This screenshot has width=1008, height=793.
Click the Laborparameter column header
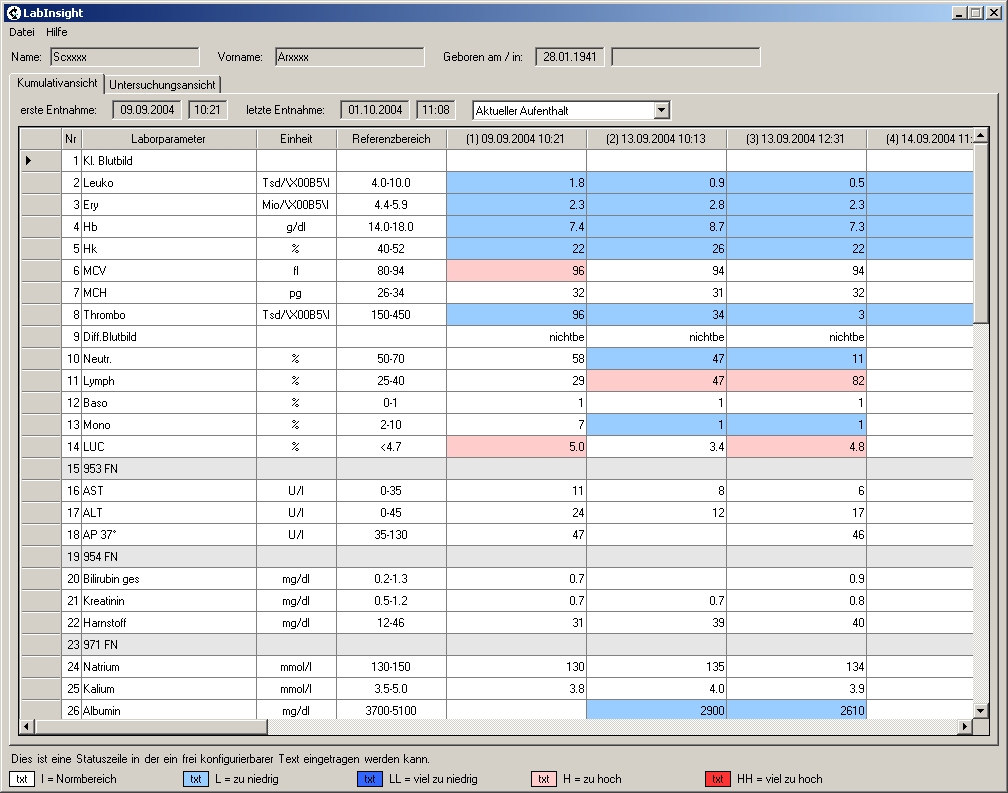pos(169,139)
